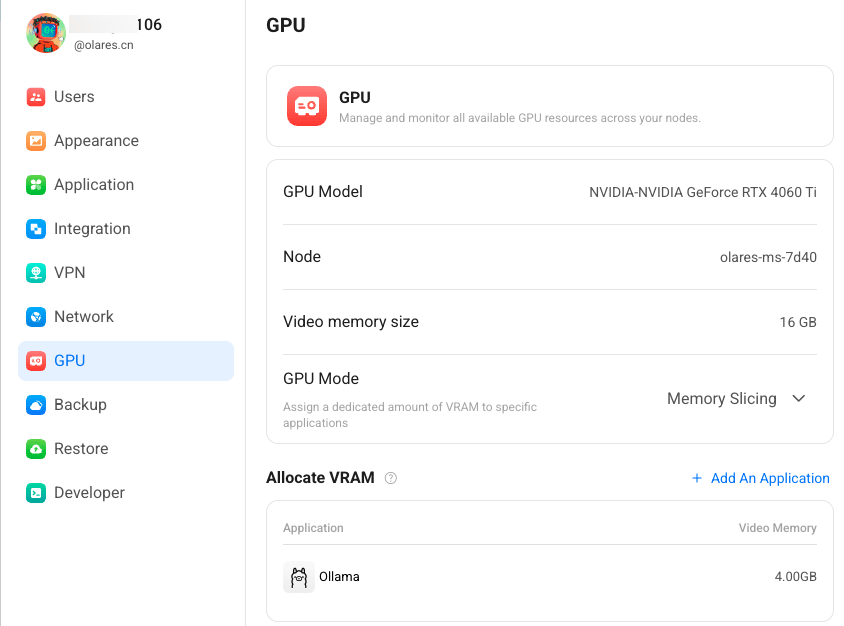Click the 4.00GB video memory value
844x626 pixels.
point(798,577)
